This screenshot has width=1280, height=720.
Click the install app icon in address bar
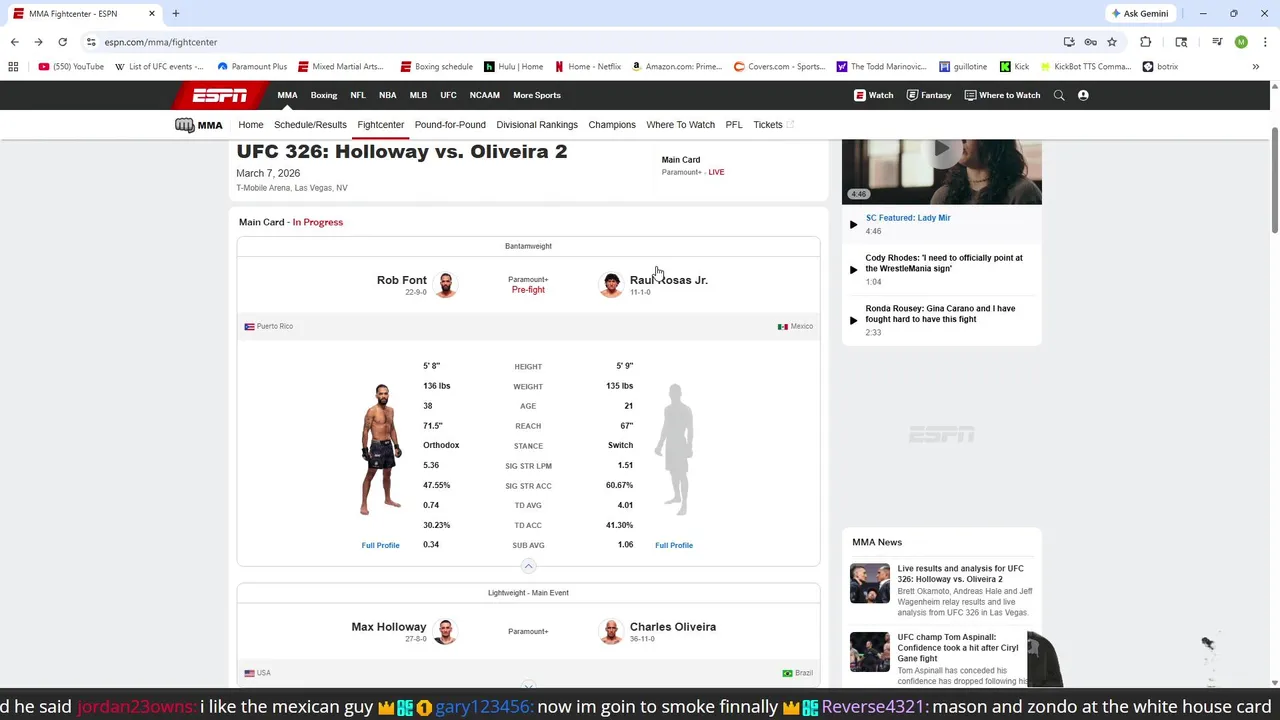coord(1069,42)
